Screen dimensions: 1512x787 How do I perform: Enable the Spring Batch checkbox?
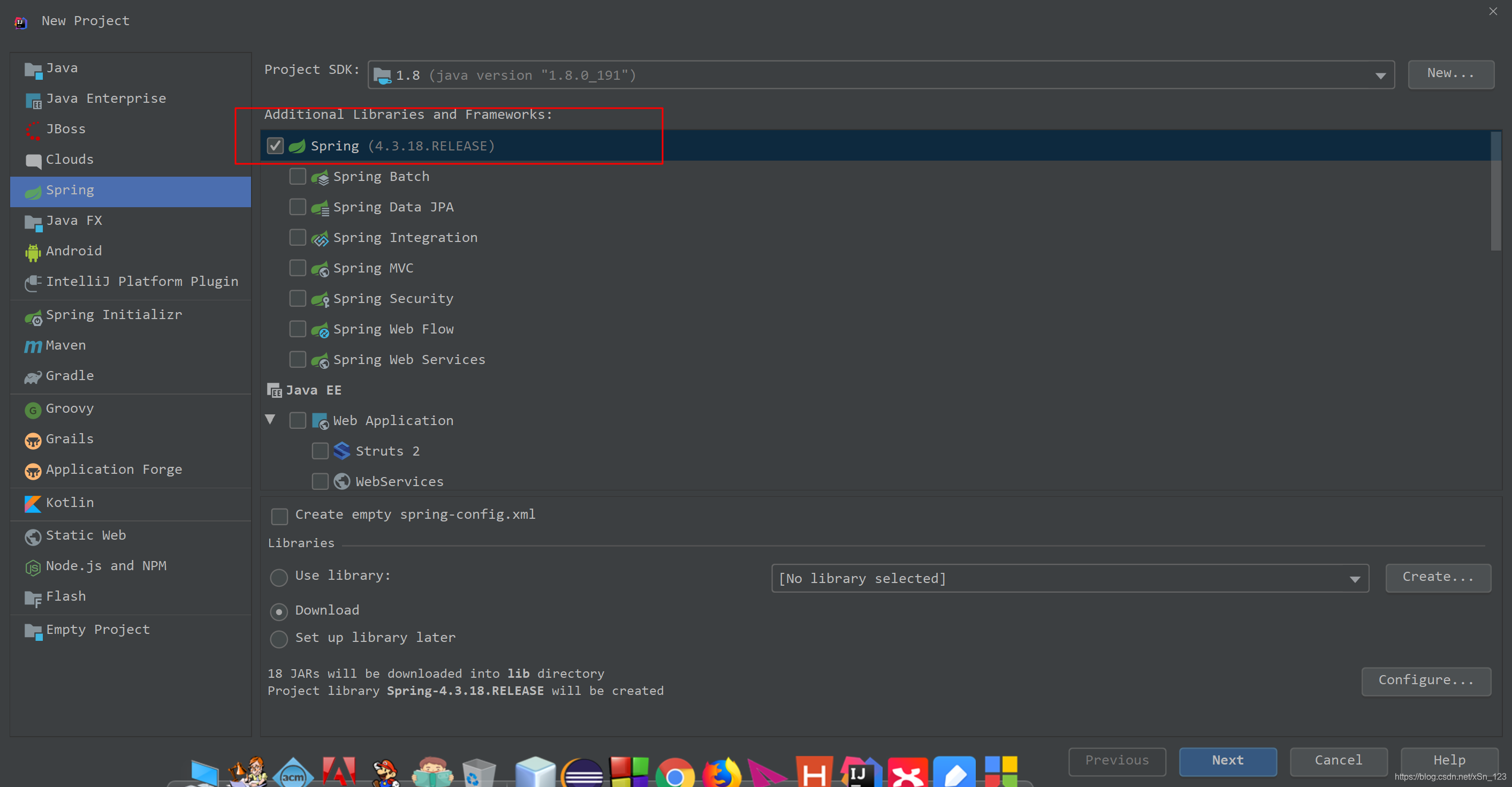coord(298,176)
